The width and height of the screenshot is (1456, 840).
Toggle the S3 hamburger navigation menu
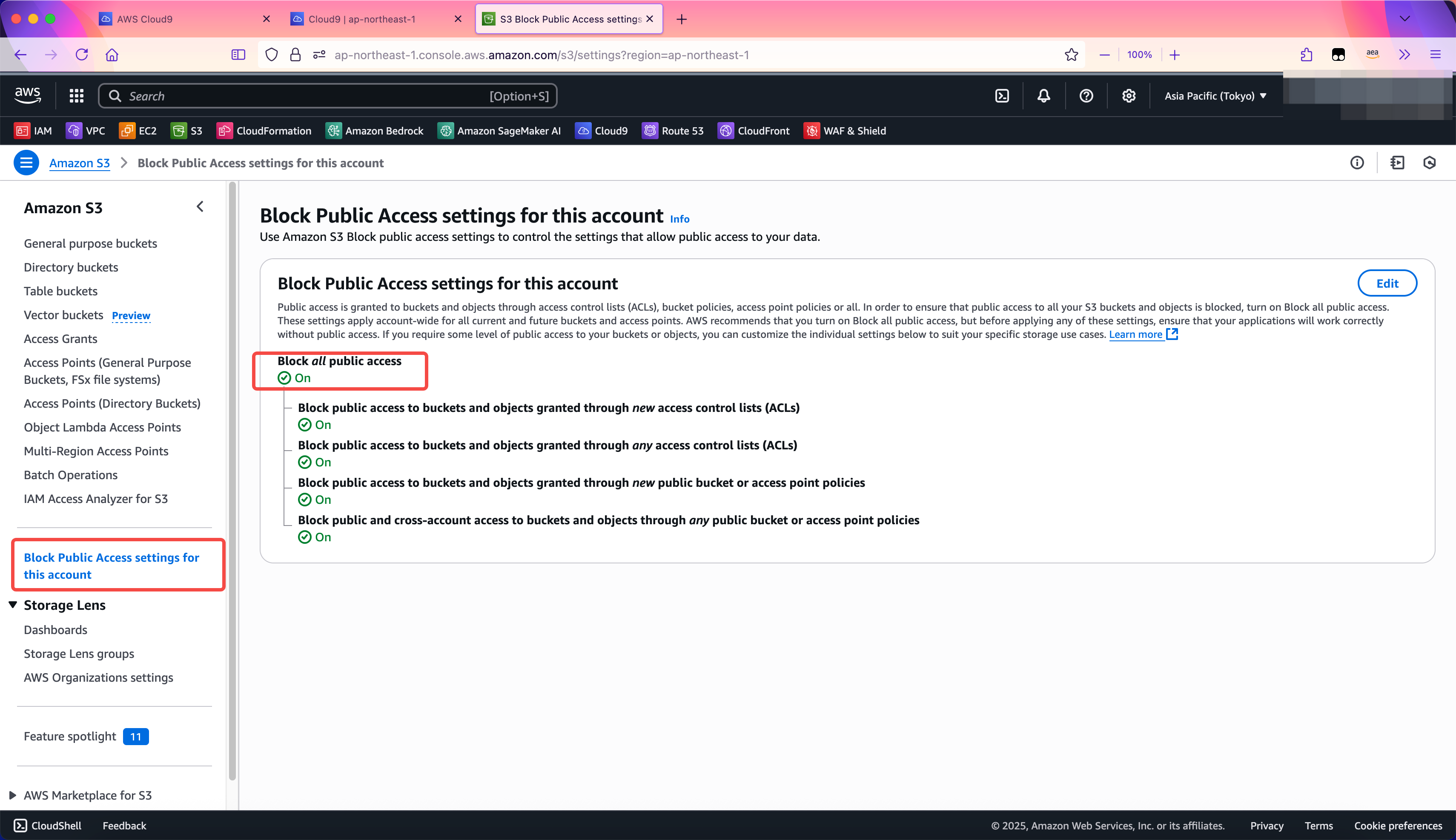[x=26, y=163]
